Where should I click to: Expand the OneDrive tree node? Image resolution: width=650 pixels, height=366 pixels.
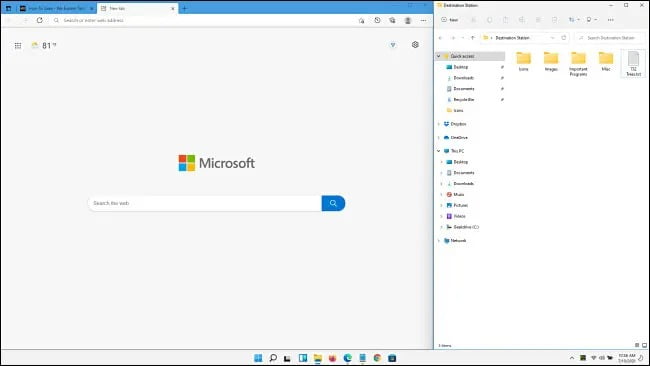439,138
